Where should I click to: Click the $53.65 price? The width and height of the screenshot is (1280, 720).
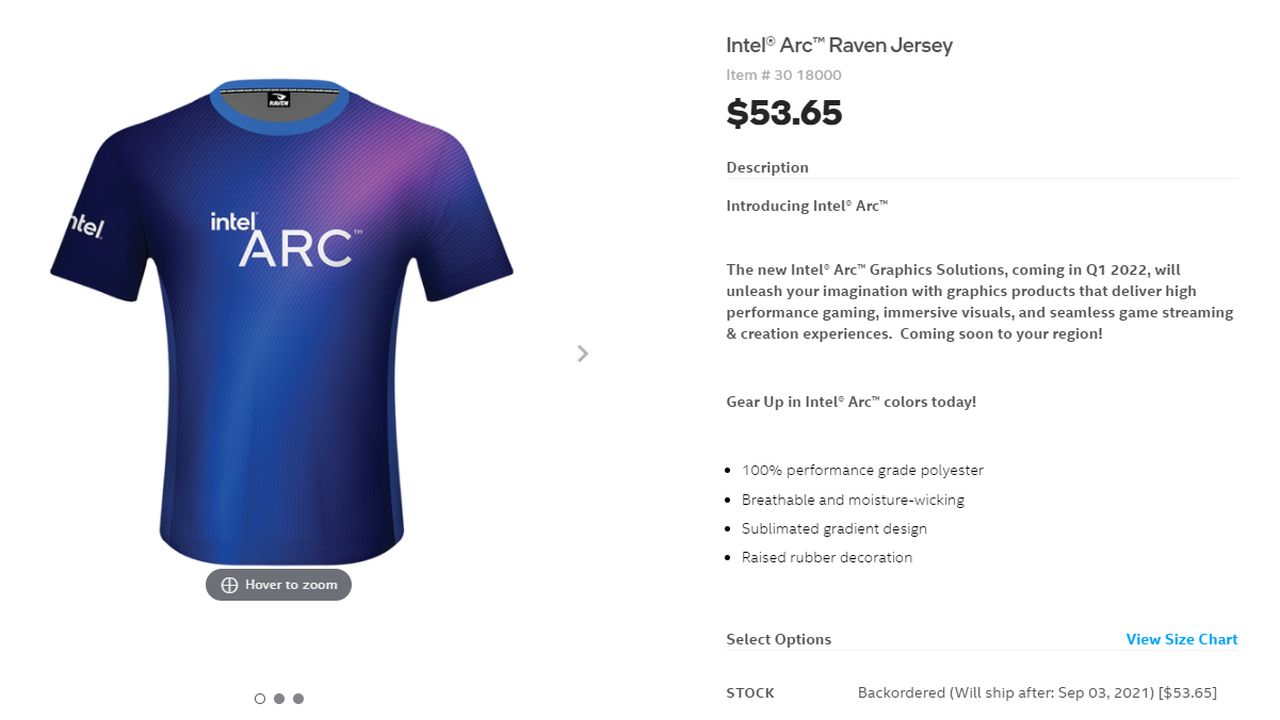(784, 113)
